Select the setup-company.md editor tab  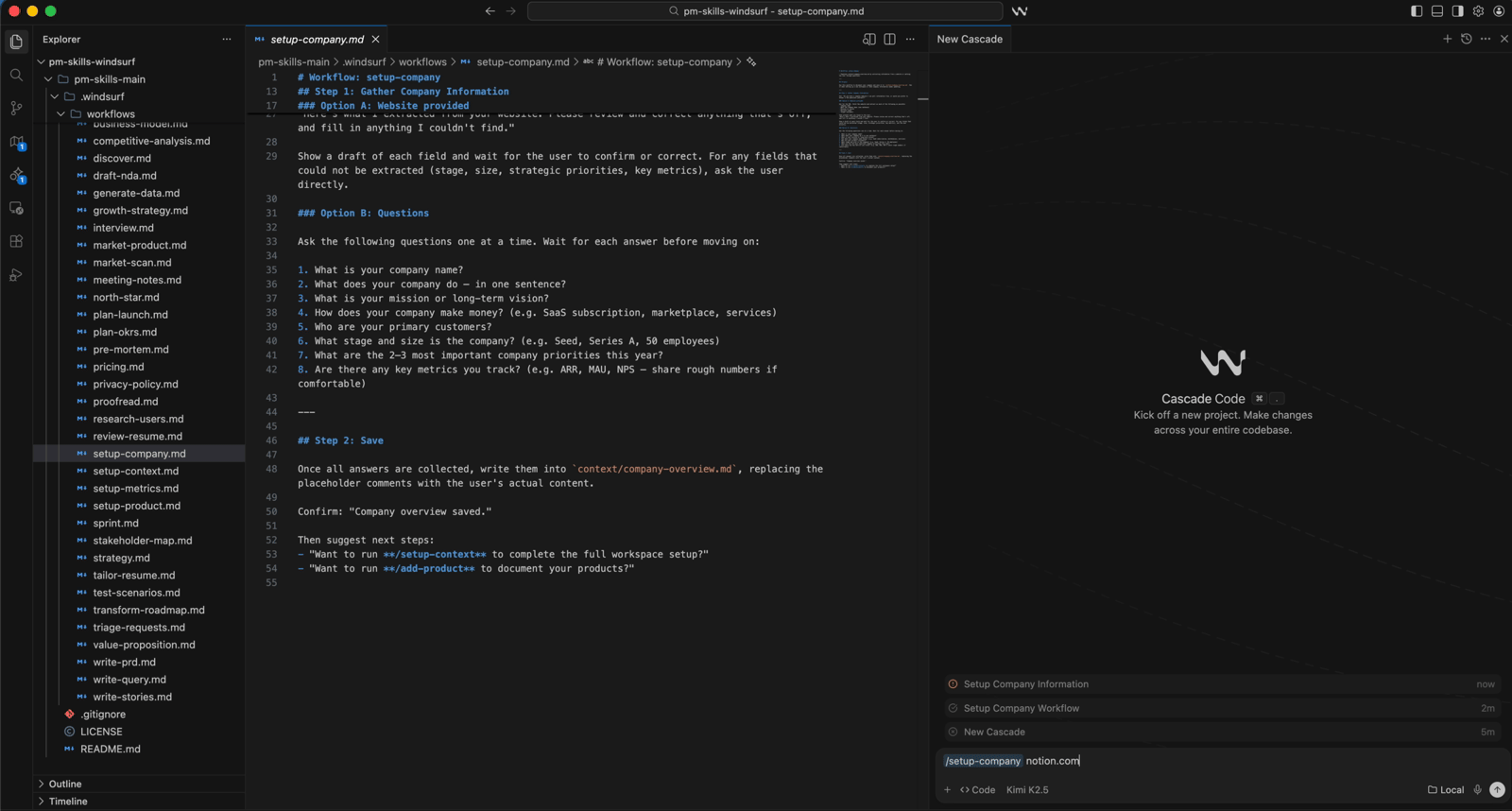pos(316,39)
